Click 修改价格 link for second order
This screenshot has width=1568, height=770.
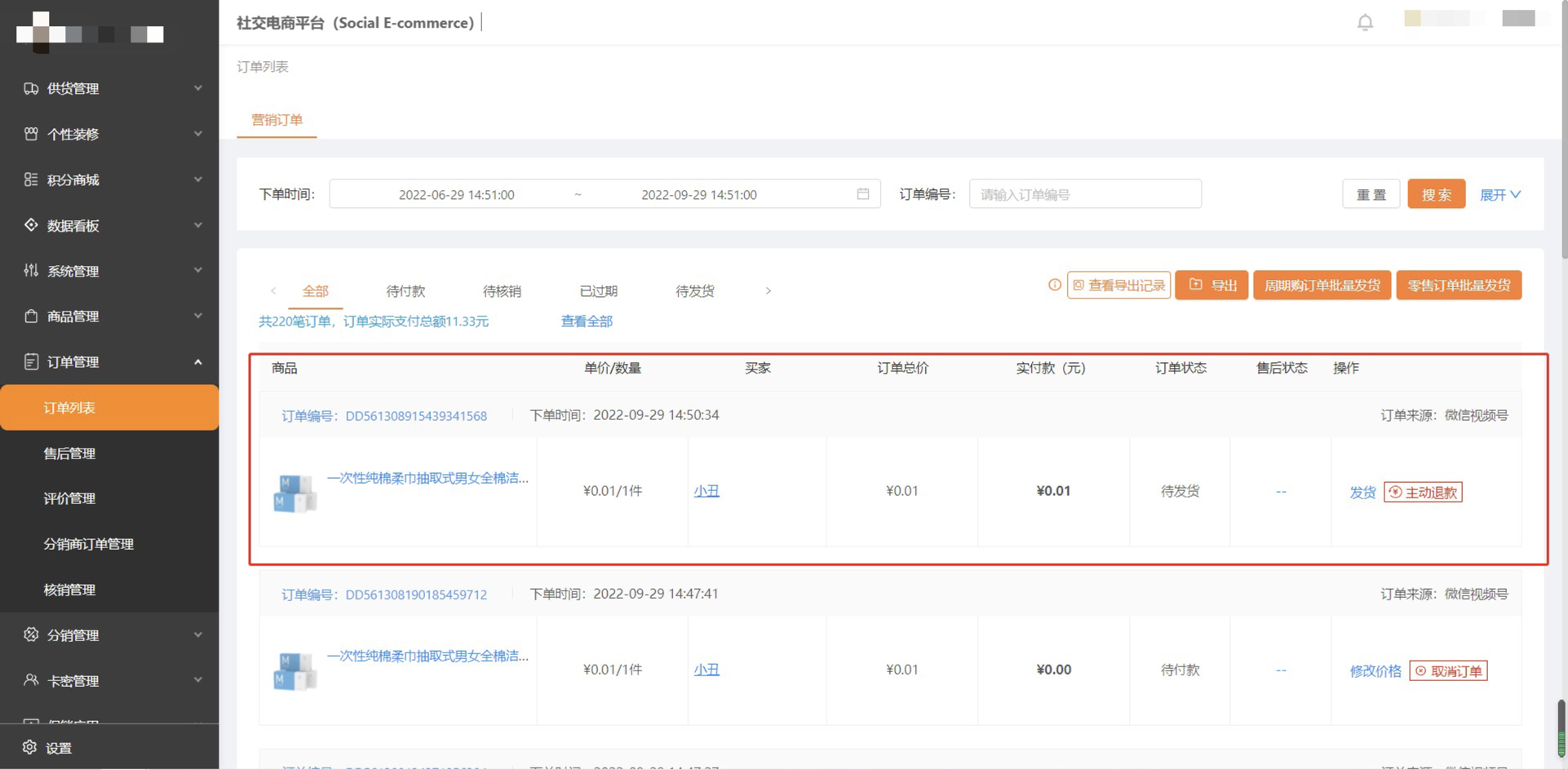[1375, 671]
